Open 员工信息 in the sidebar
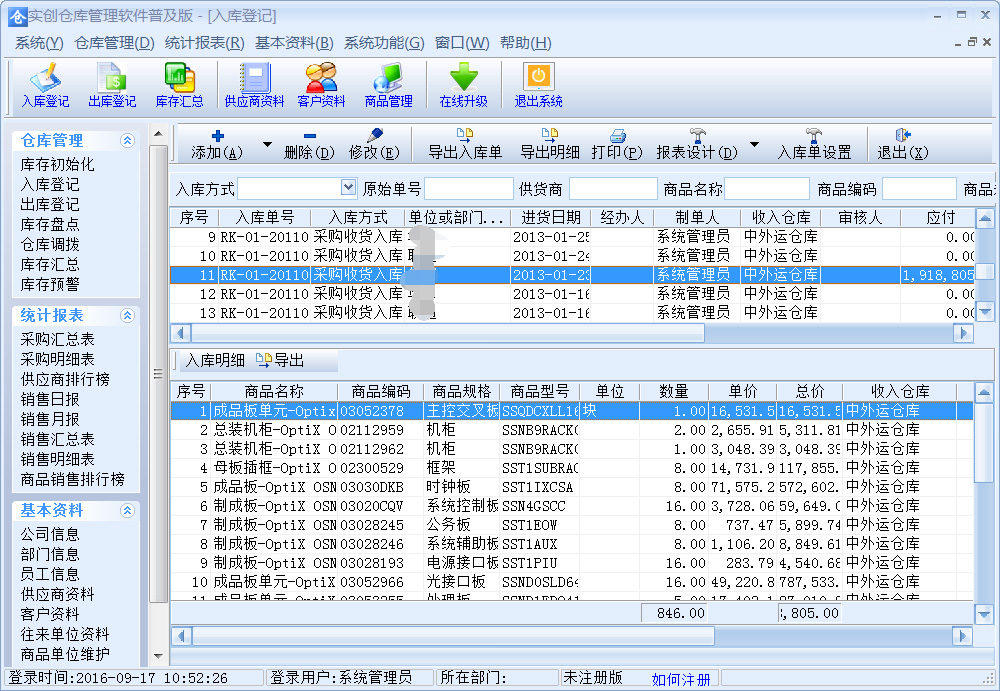This screenshot has height=691, width=1000. 50,574
